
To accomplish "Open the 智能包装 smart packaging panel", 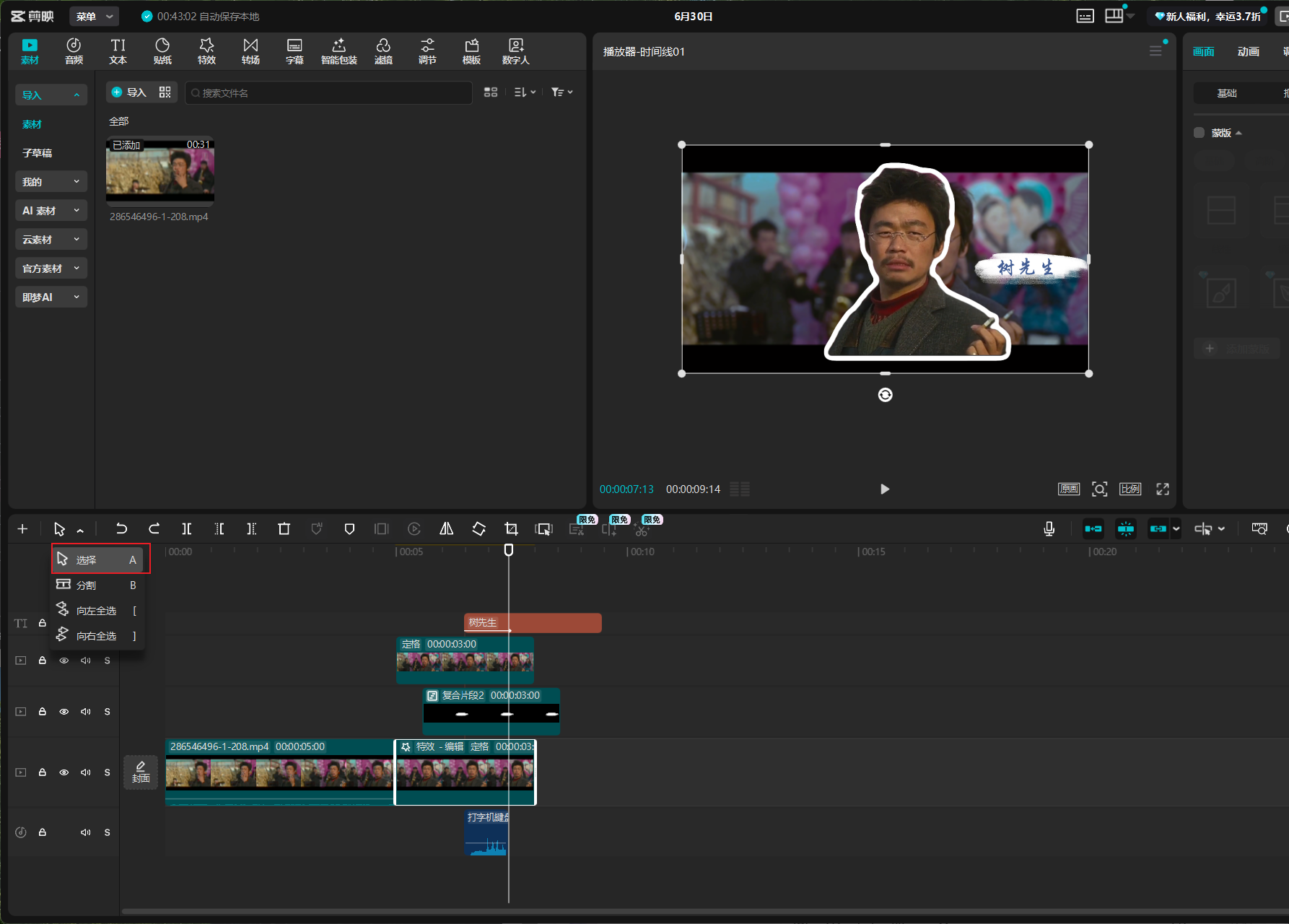I will 339,51.
